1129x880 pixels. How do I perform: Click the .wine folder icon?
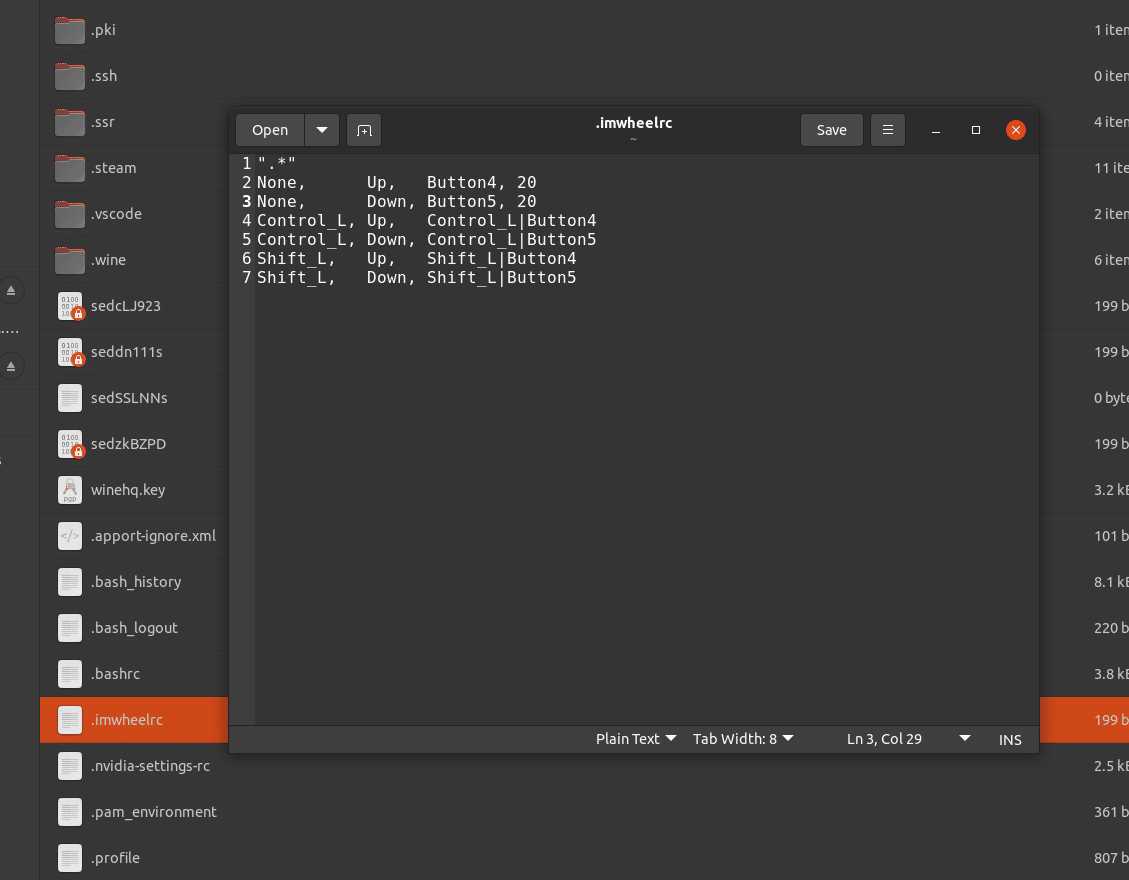[69, 260]
